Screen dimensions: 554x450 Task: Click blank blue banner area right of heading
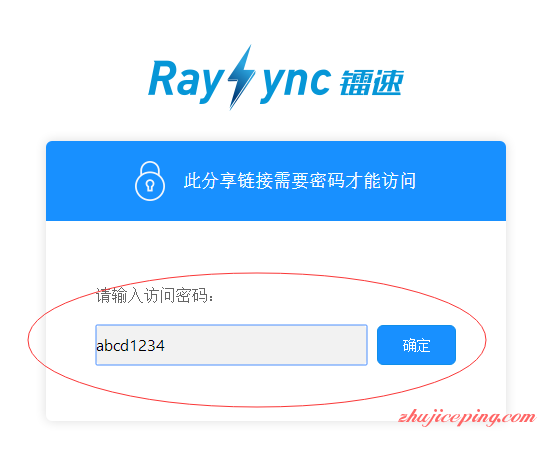[461, 181]
